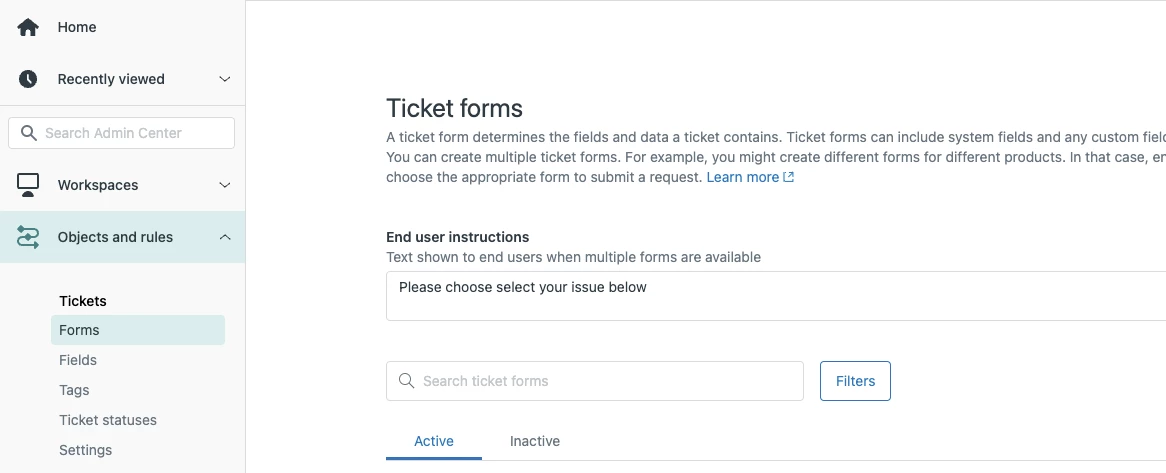Click the Home house icon
The height and width of the screenshot is (473, 1166).
coord(28,27)
